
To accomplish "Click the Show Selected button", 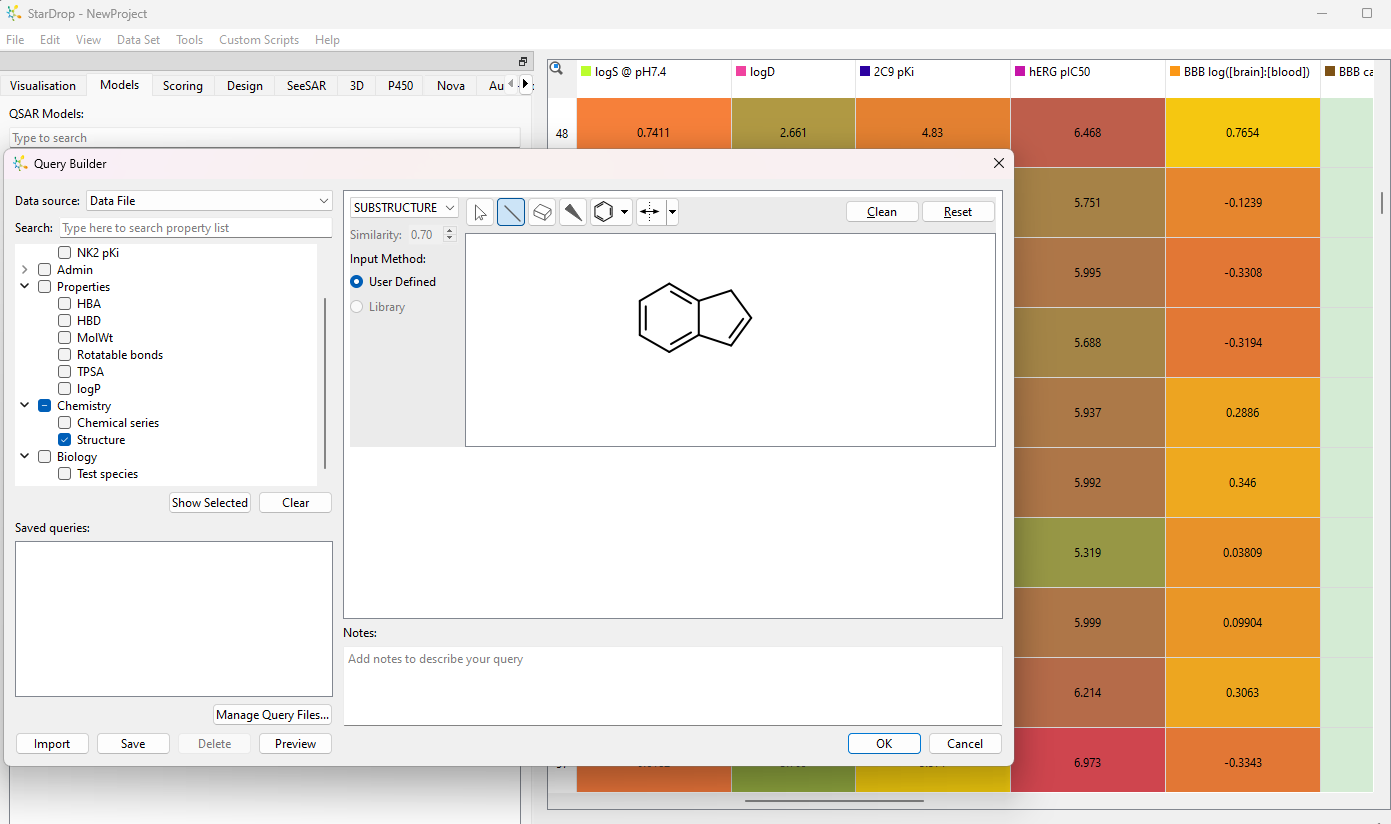I will tap(210, 503).
